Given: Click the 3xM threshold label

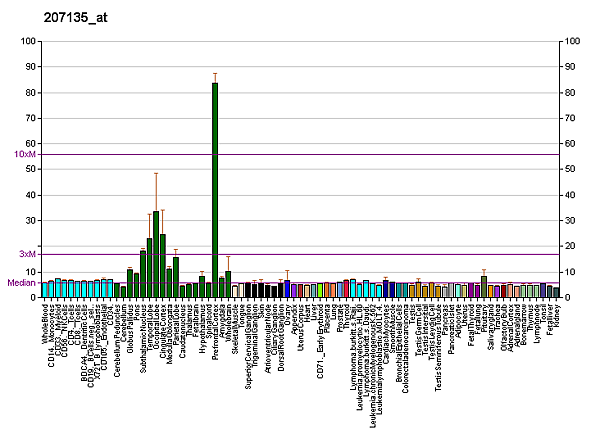Looking at the screenshot, I should (x=28, y=254).
